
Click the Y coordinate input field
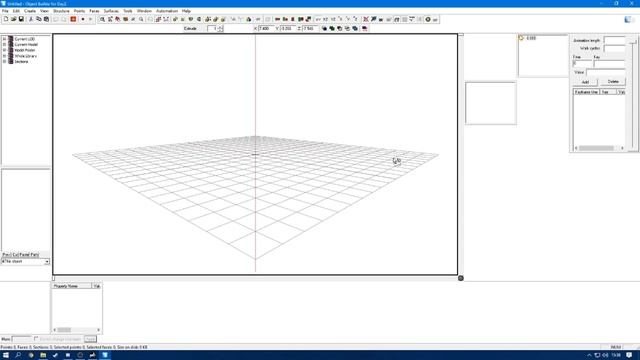288,29
